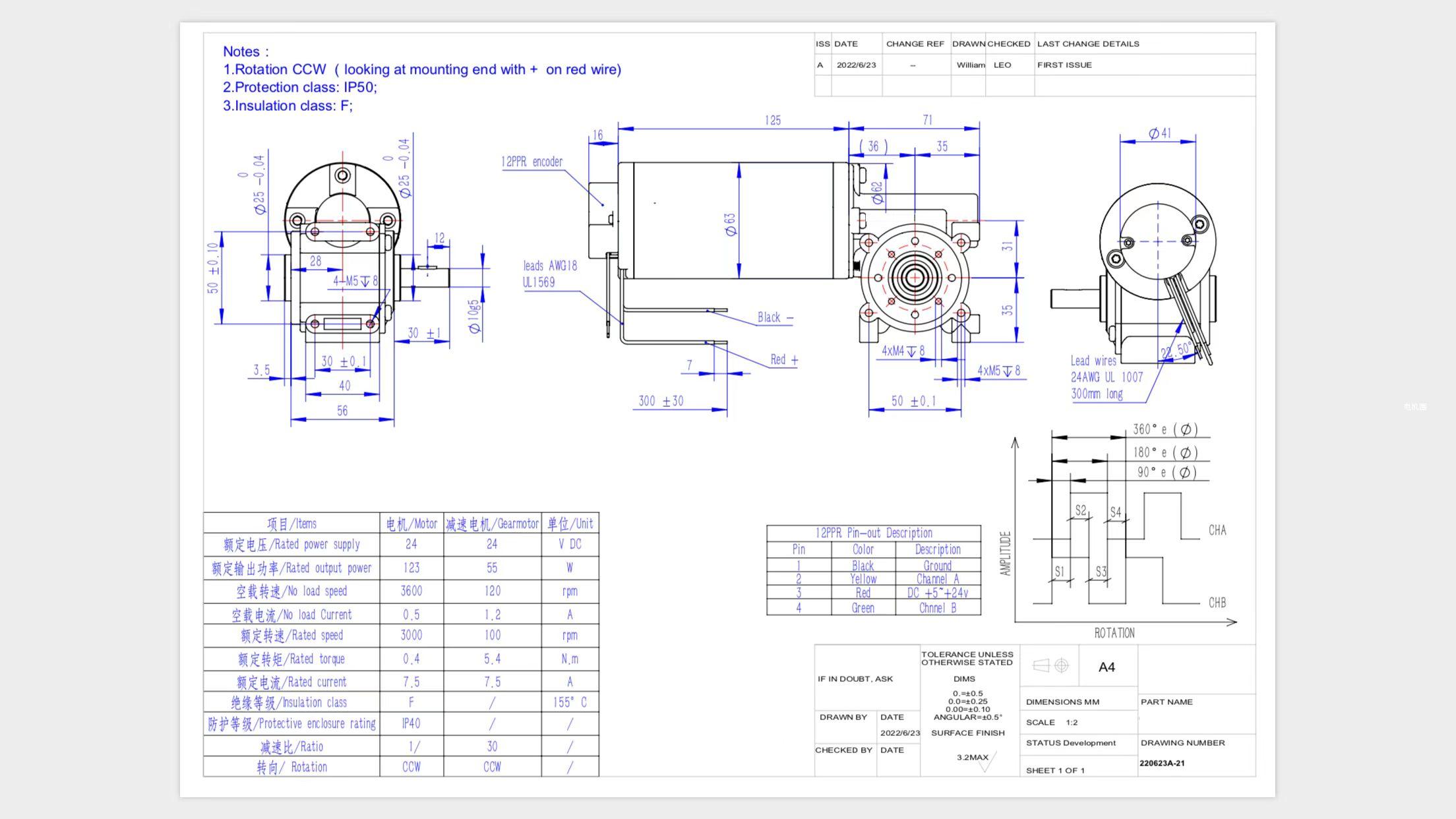Click the A4 paper size cell
The width and height of the screenshot is (1456, 819).
coord(1107,667)
